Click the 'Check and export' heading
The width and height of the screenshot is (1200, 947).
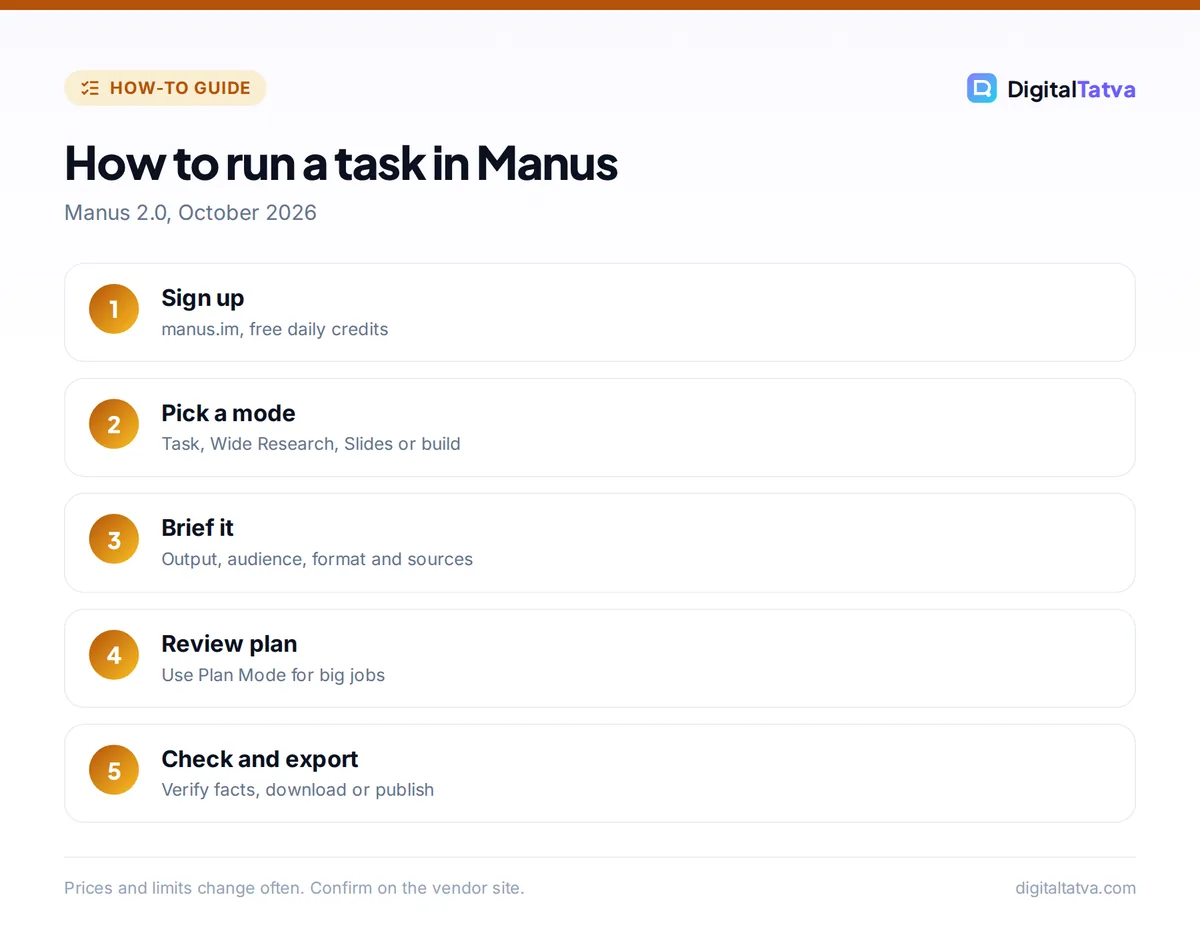pos(260,759)
